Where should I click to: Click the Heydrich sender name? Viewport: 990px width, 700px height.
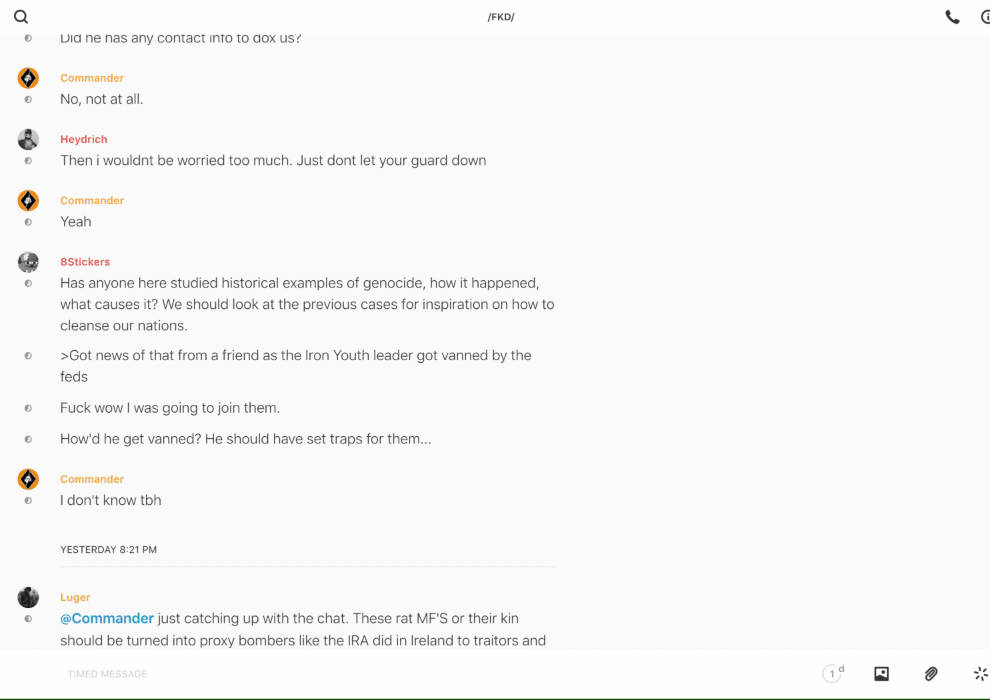click(x=84, y=140)
